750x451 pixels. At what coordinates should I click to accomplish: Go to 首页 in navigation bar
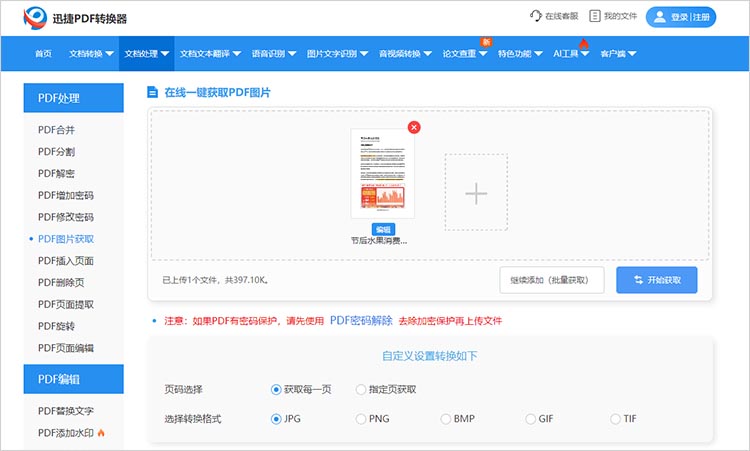click(43, 54)
